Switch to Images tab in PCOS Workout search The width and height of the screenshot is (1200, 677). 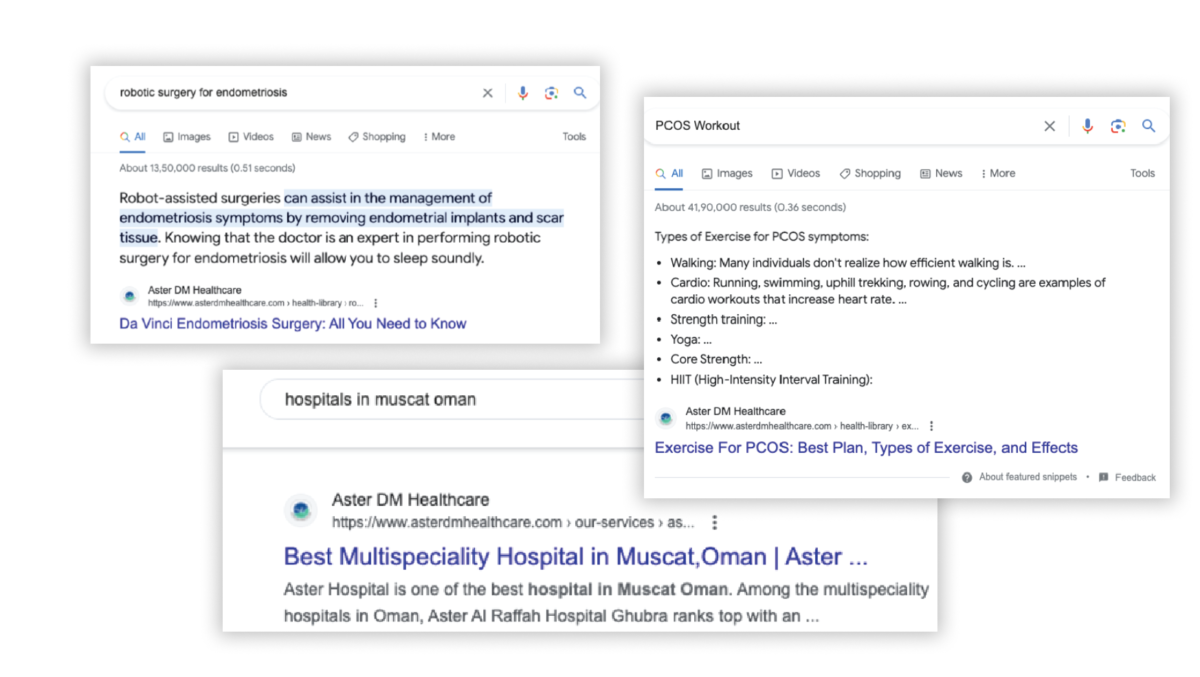tap(727, 173)
